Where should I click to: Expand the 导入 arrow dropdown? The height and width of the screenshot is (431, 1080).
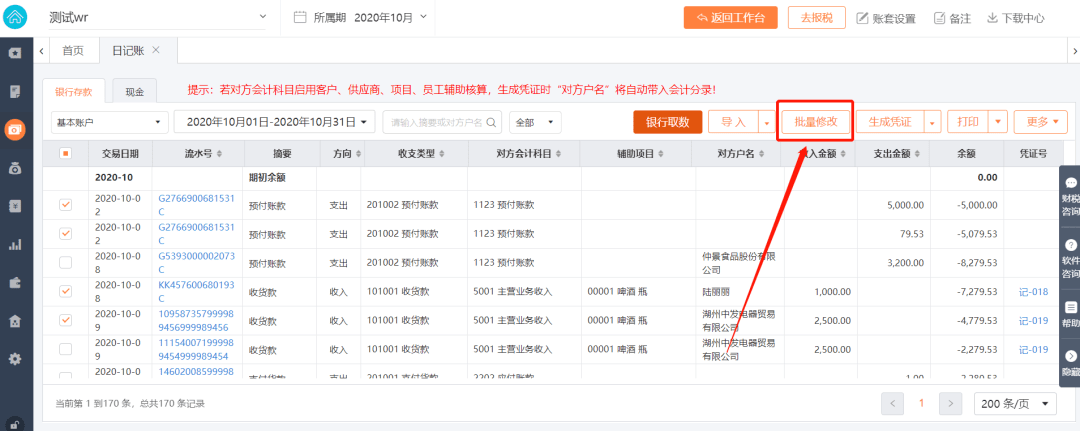[767, 123]
